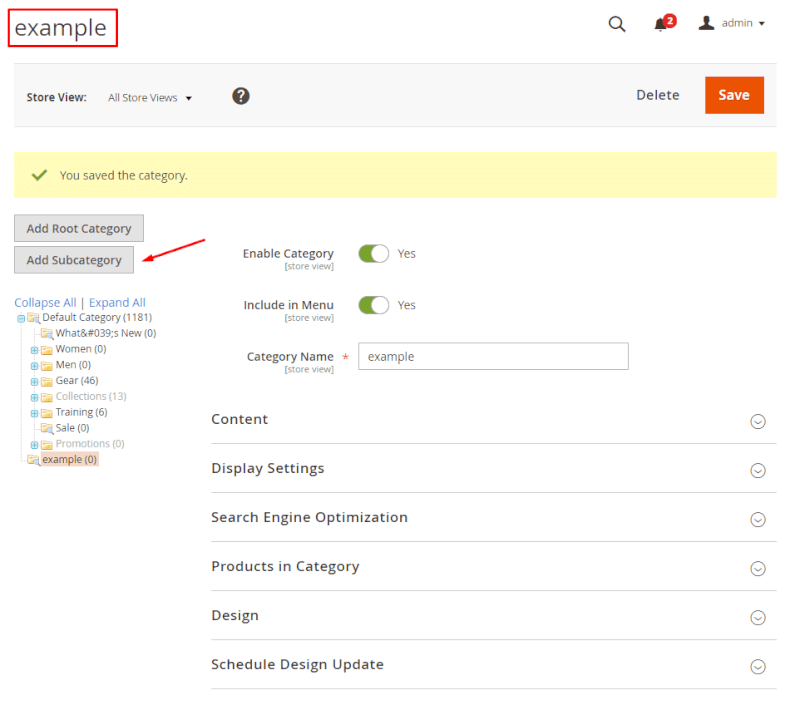Collapse Default Category using its minus icon
This screenshot has width=800, height=705.
point(20,317)
